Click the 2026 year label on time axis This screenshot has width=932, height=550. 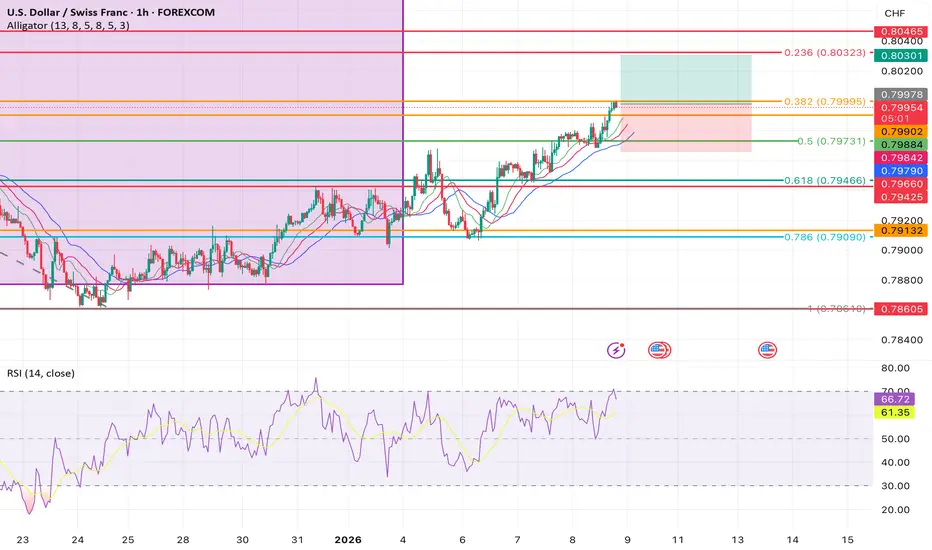pos(348,540)
